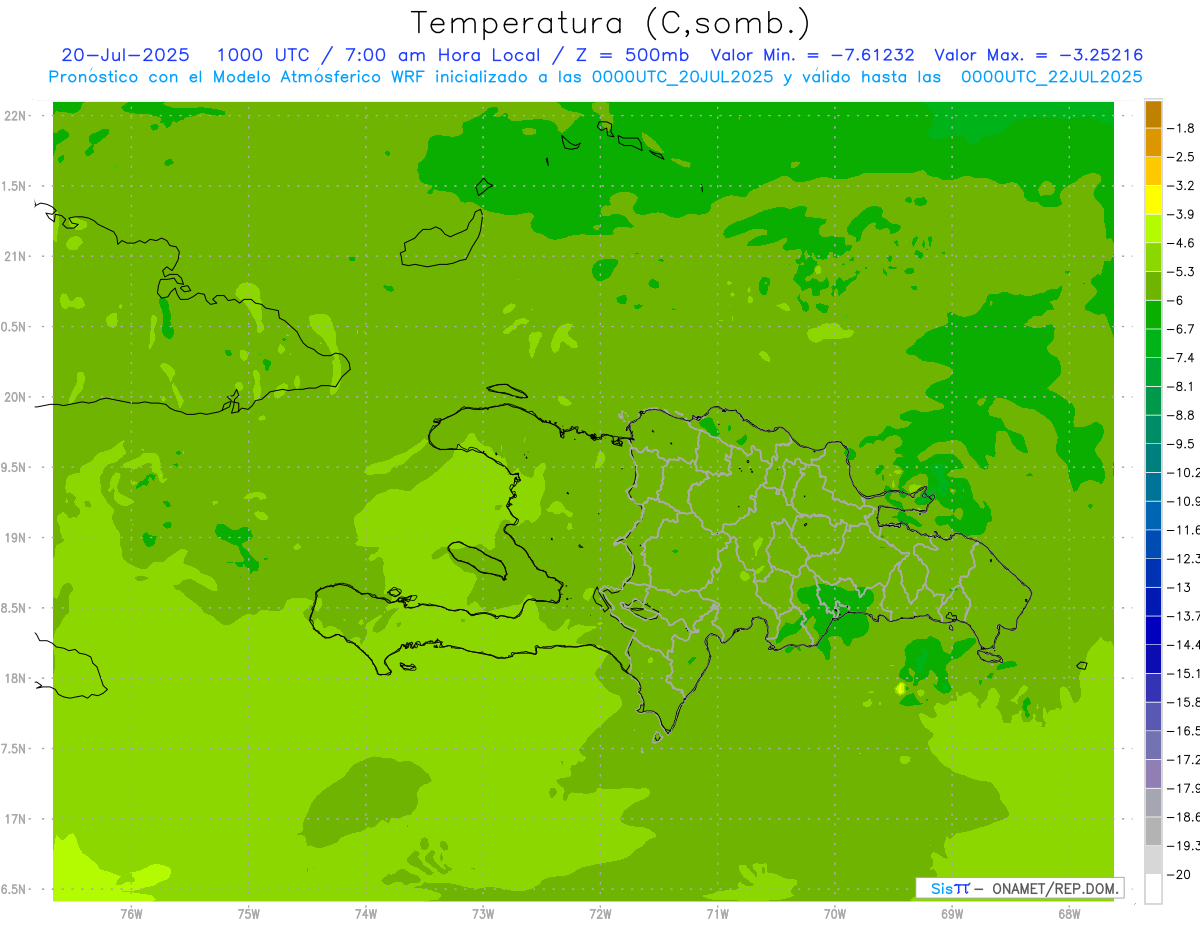Click the '68W' longitude label
1200x927 pixels.
click(x=1069, y=913)
